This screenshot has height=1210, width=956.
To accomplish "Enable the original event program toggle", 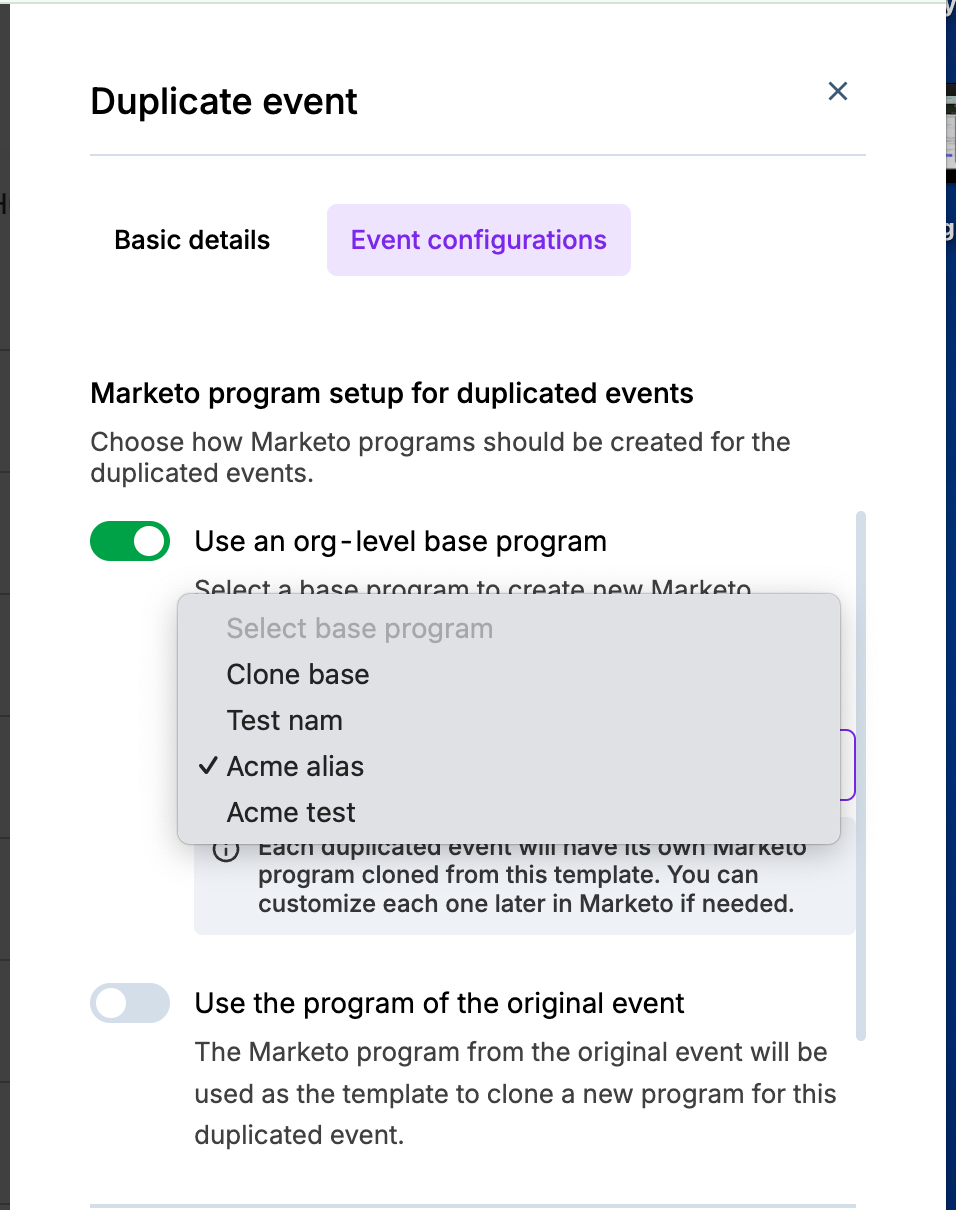I will [x=130, y=1003].
